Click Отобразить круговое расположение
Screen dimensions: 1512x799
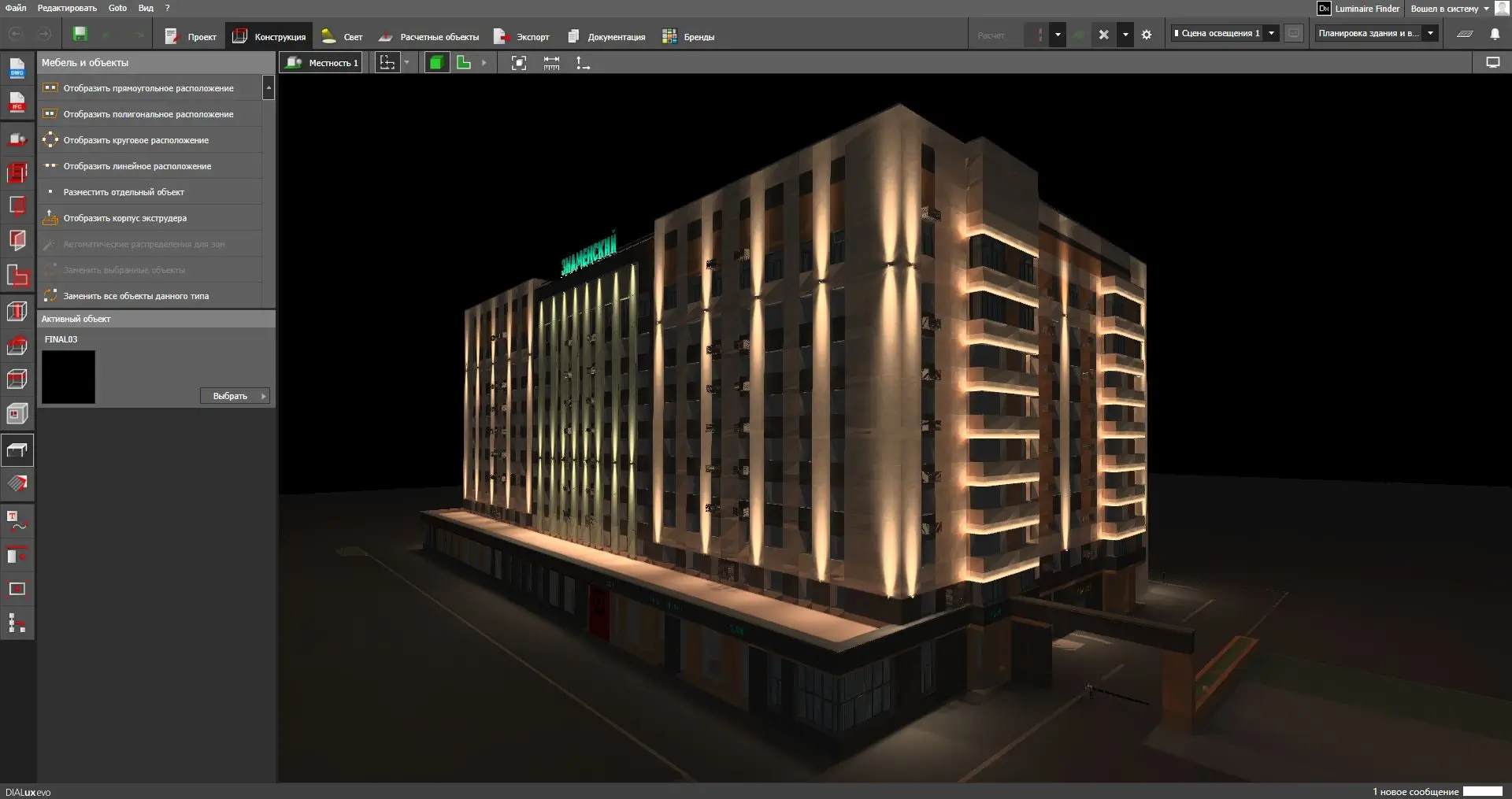coord(136,140)
